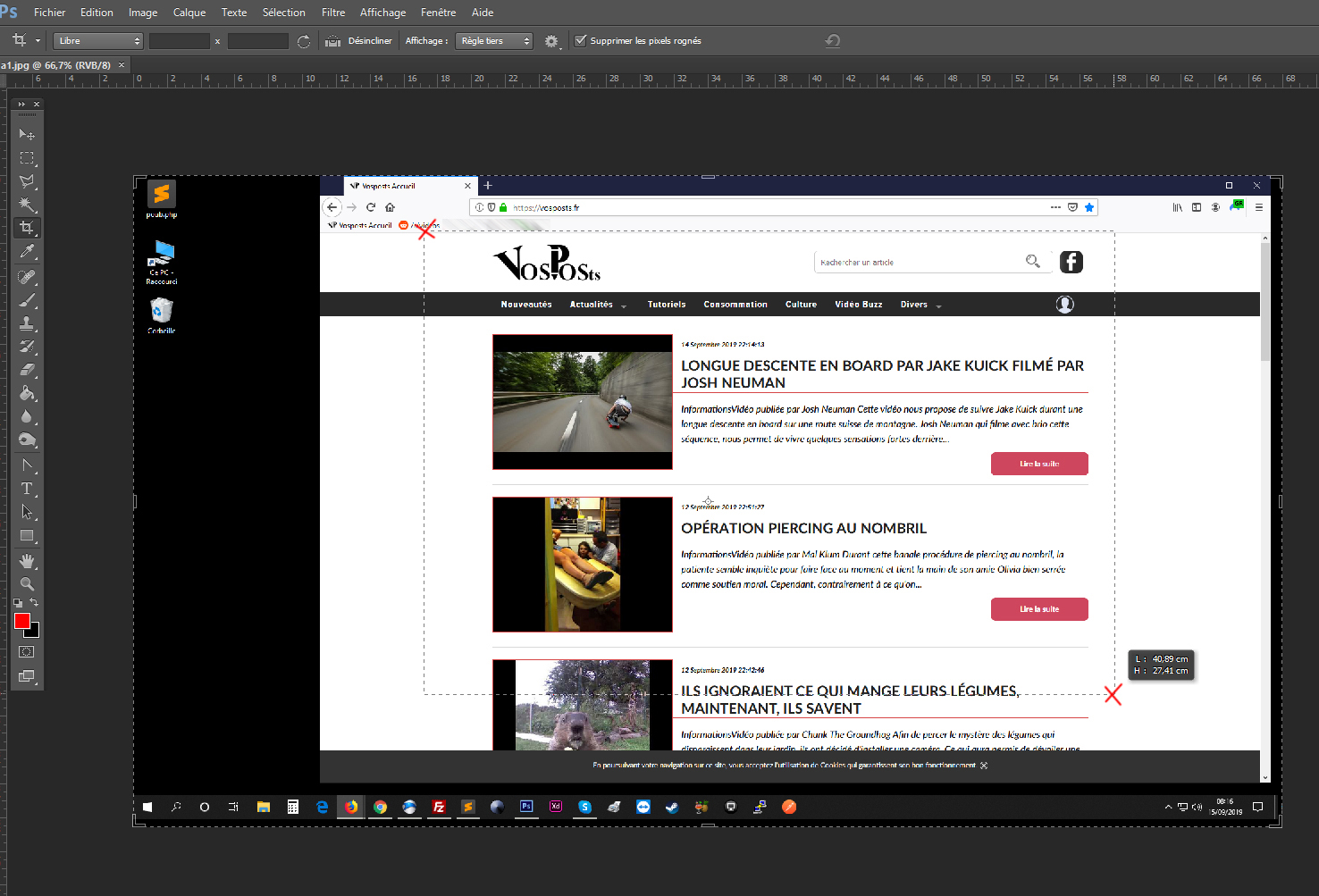Viewport: 1319px width, 896px height.
Task: Open the crop tool preset picker arrow
Action: point(38,41)
